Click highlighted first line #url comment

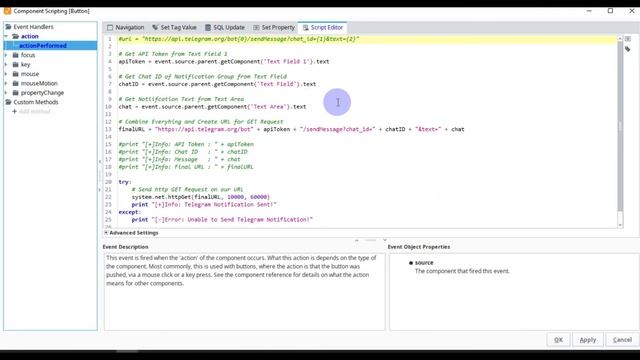[x=239, y=39]
